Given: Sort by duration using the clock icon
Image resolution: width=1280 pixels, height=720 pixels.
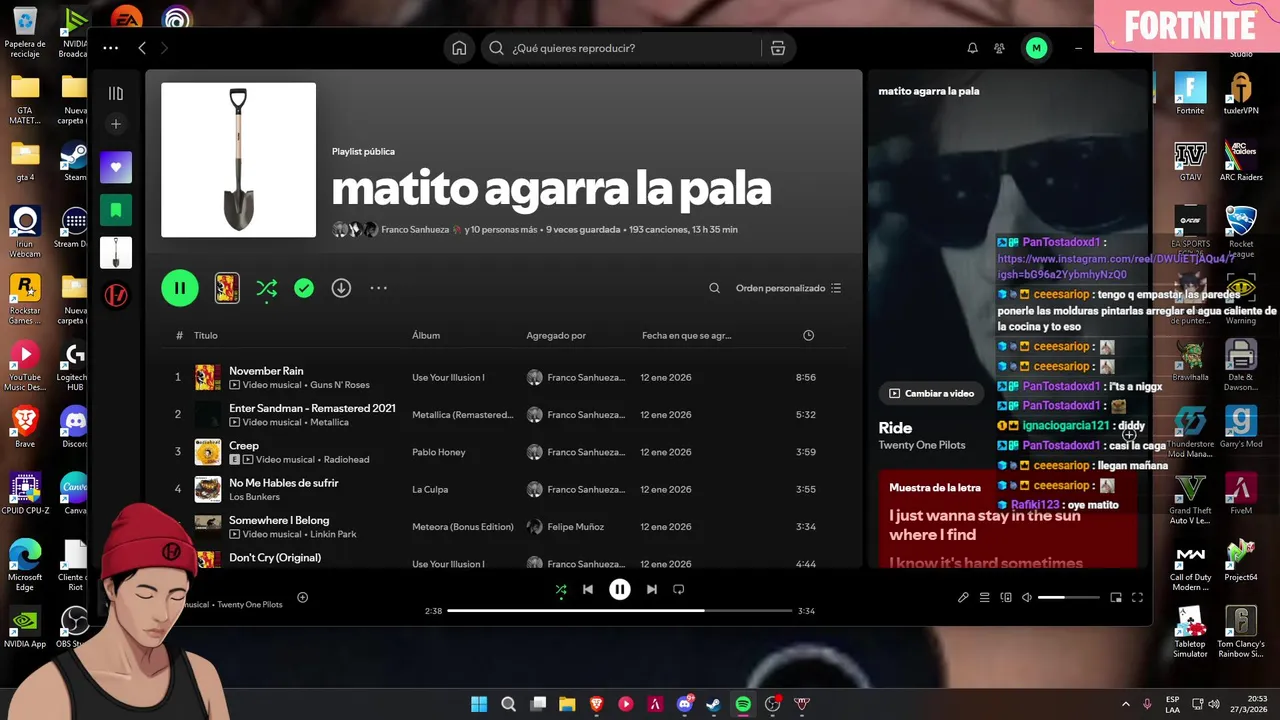Looking at the screenshot, I should 808,336.
